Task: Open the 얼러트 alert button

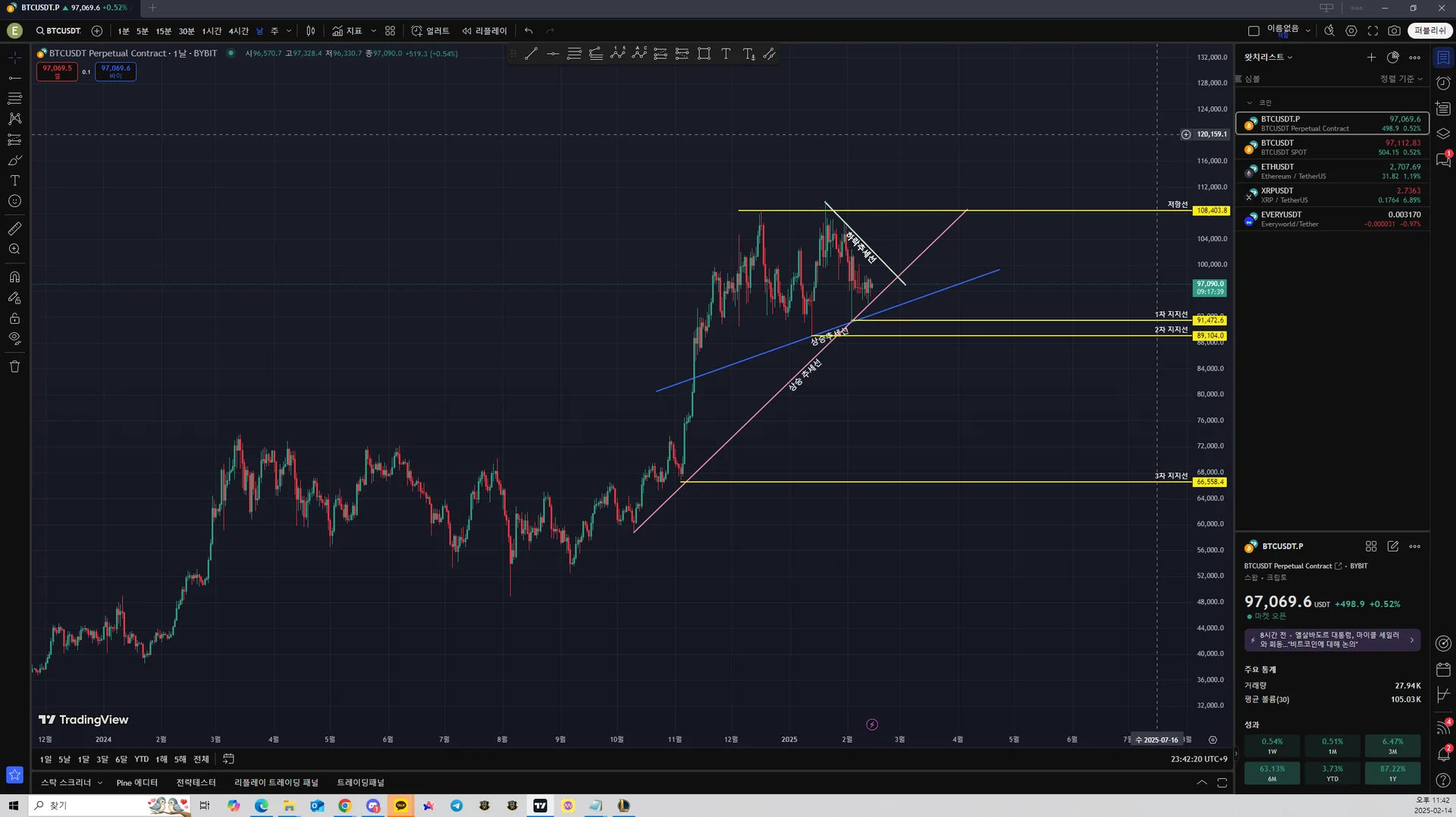Action: (x=430, y=31)
